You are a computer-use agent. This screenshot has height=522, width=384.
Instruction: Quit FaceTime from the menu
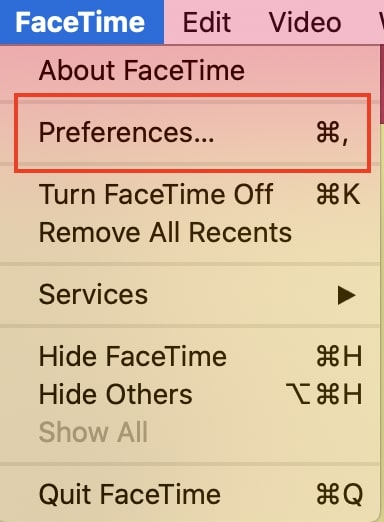tap(190, 494)
